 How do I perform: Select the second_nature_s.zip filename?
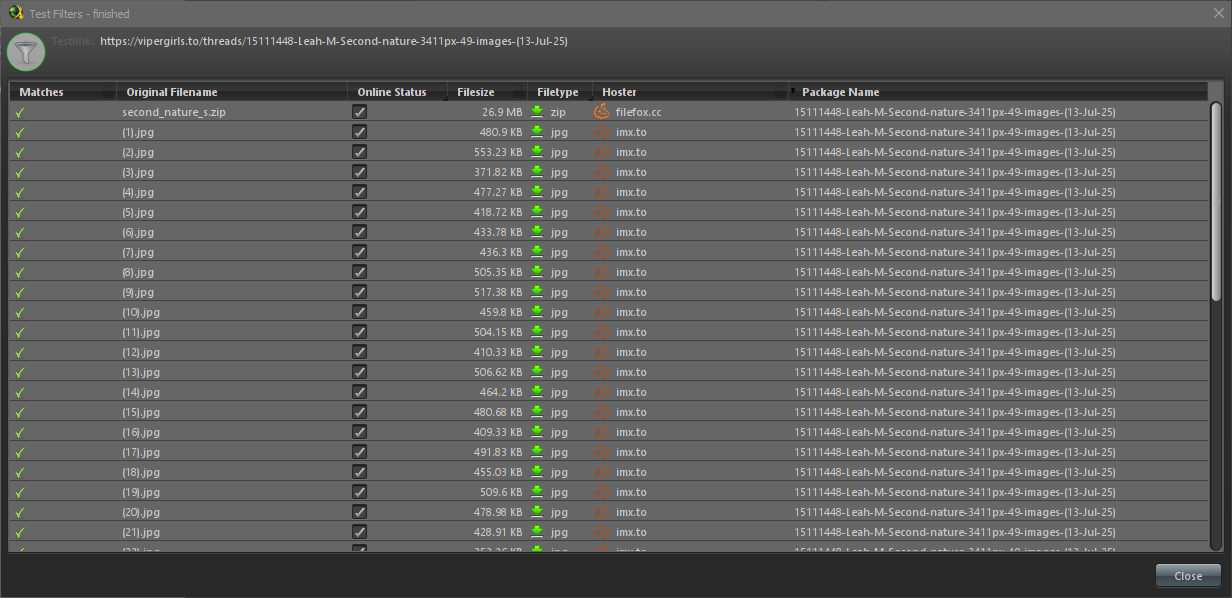pyautogui.click(x=174, y=112)
